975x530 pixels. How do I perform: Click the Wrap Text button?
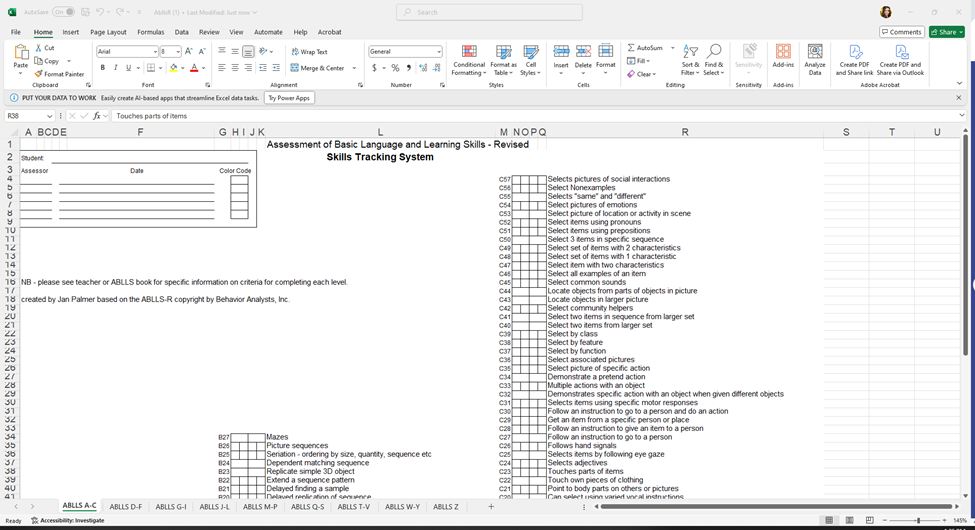click(x=309, y=52)
